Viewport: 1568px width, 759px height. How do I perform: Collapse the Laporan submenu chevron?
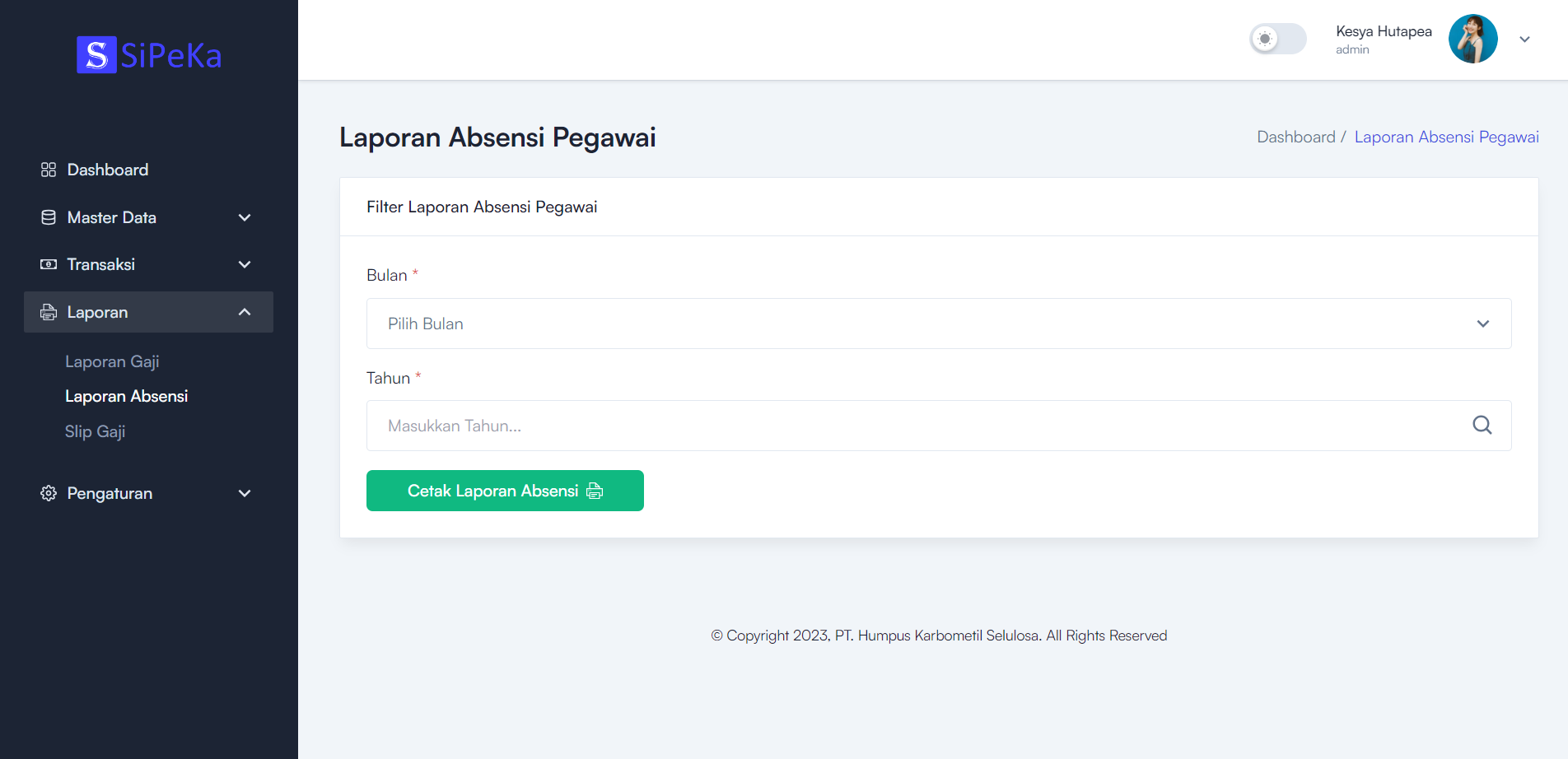point(244,312)
